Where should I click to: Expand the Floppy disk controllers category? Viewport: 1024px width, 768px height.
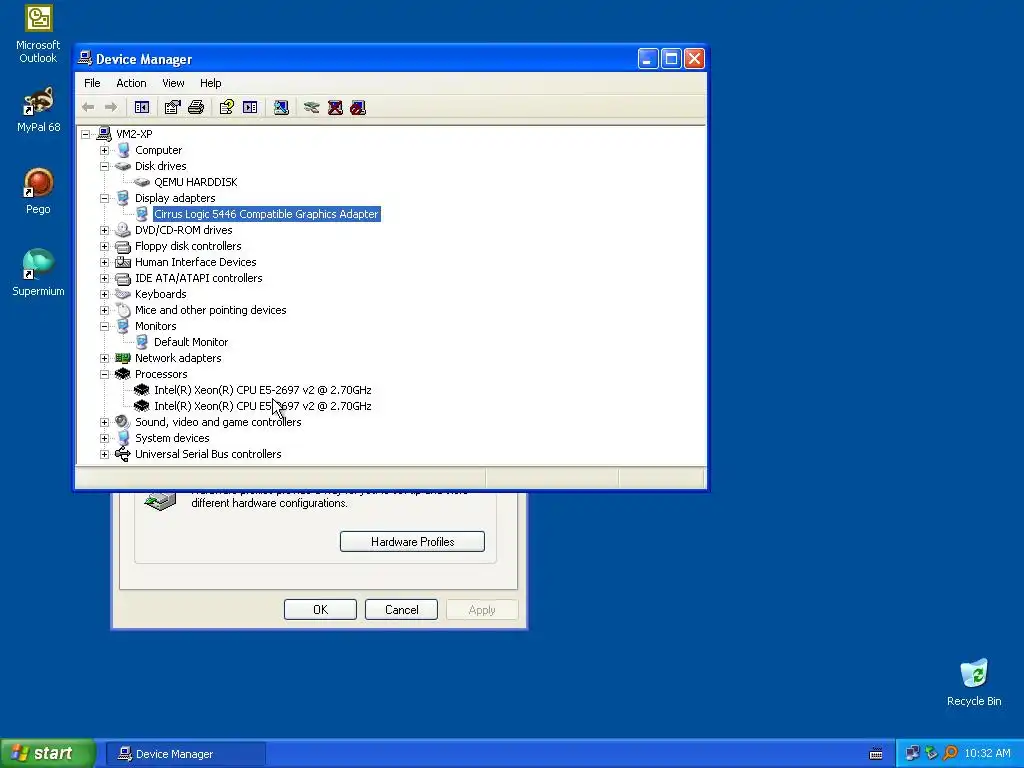(x=104, y=246)
